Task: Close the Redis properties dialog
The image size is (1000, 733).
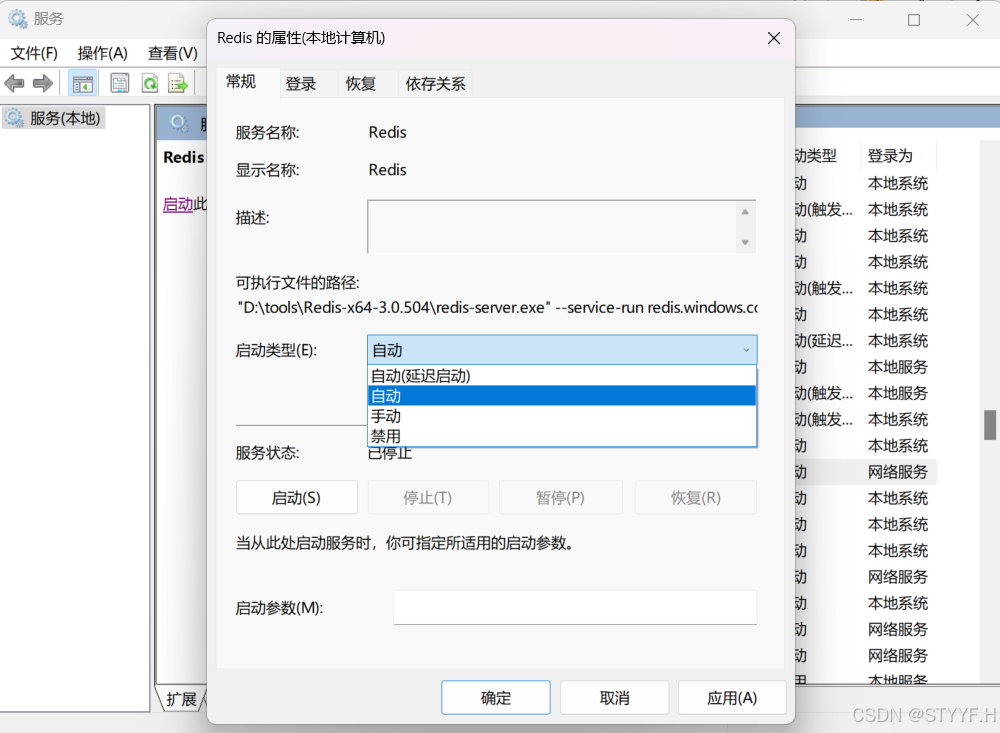Action: (774, 38)
